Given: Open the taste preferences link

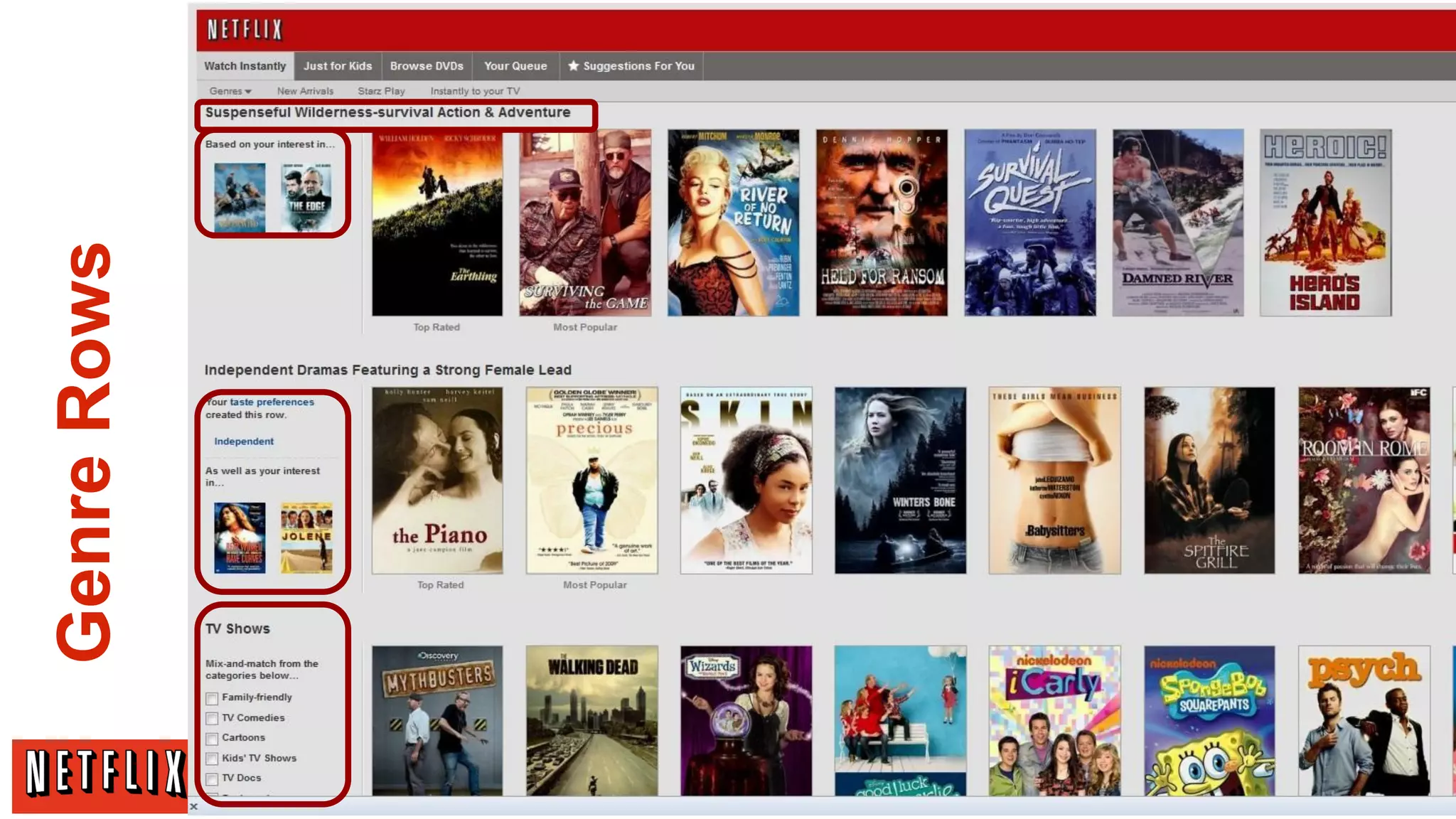Looking at the screenshot, I should [x=272, y=402].
